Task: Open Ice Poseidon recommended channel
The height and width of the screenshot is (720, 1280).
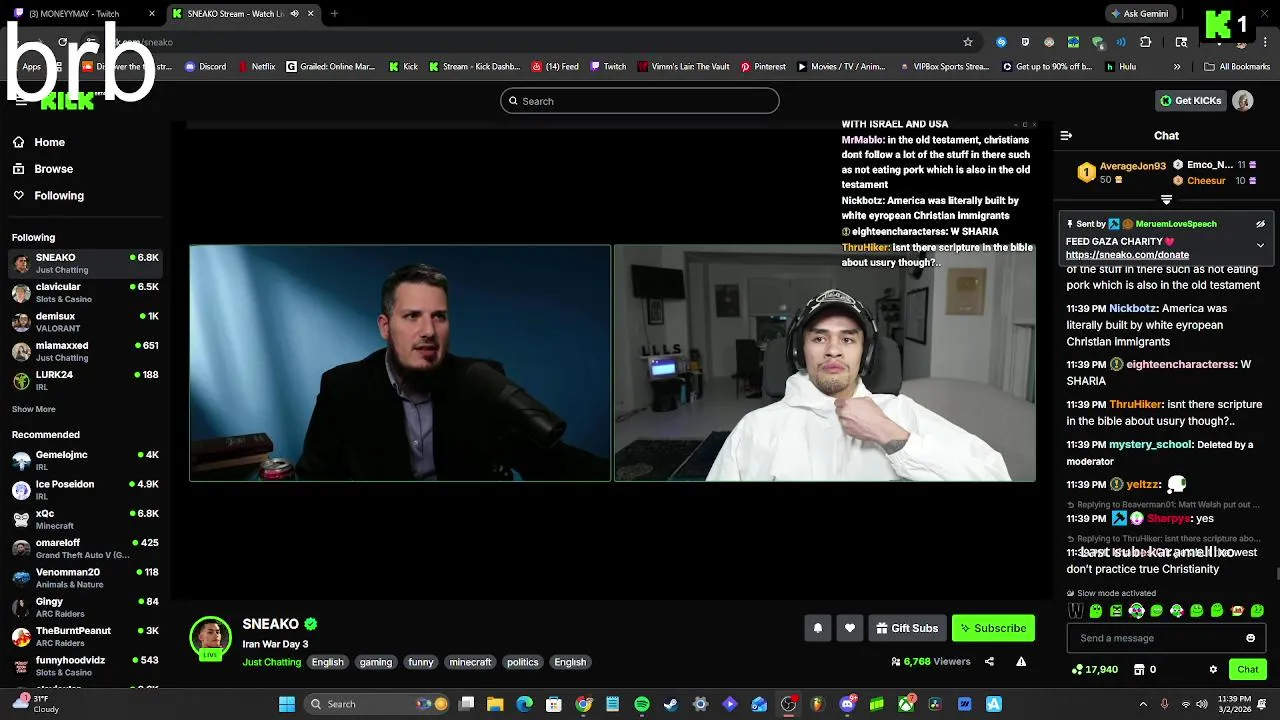Action: click(x=85, y=489)
